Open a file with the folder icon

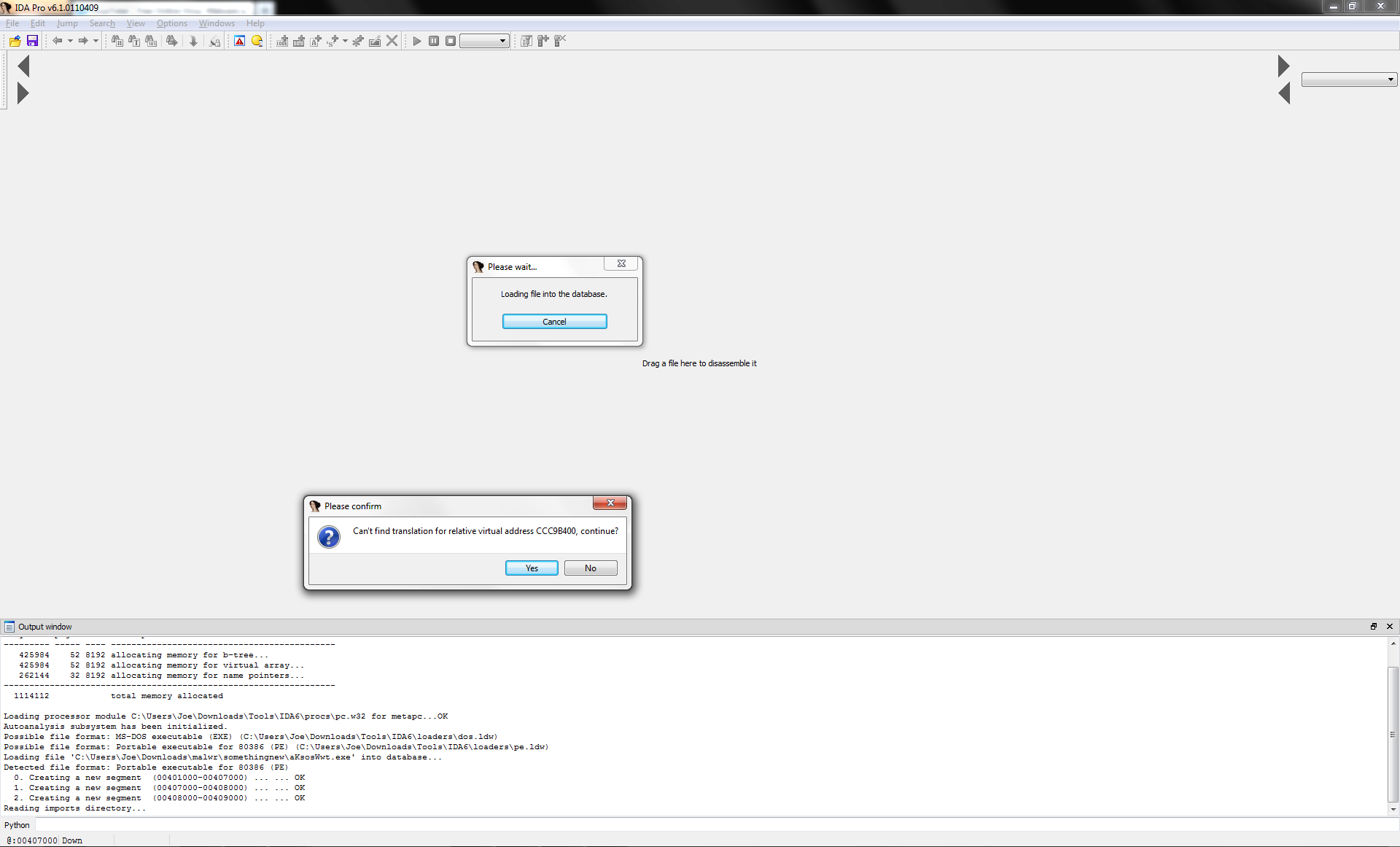(x=15, y=41)
